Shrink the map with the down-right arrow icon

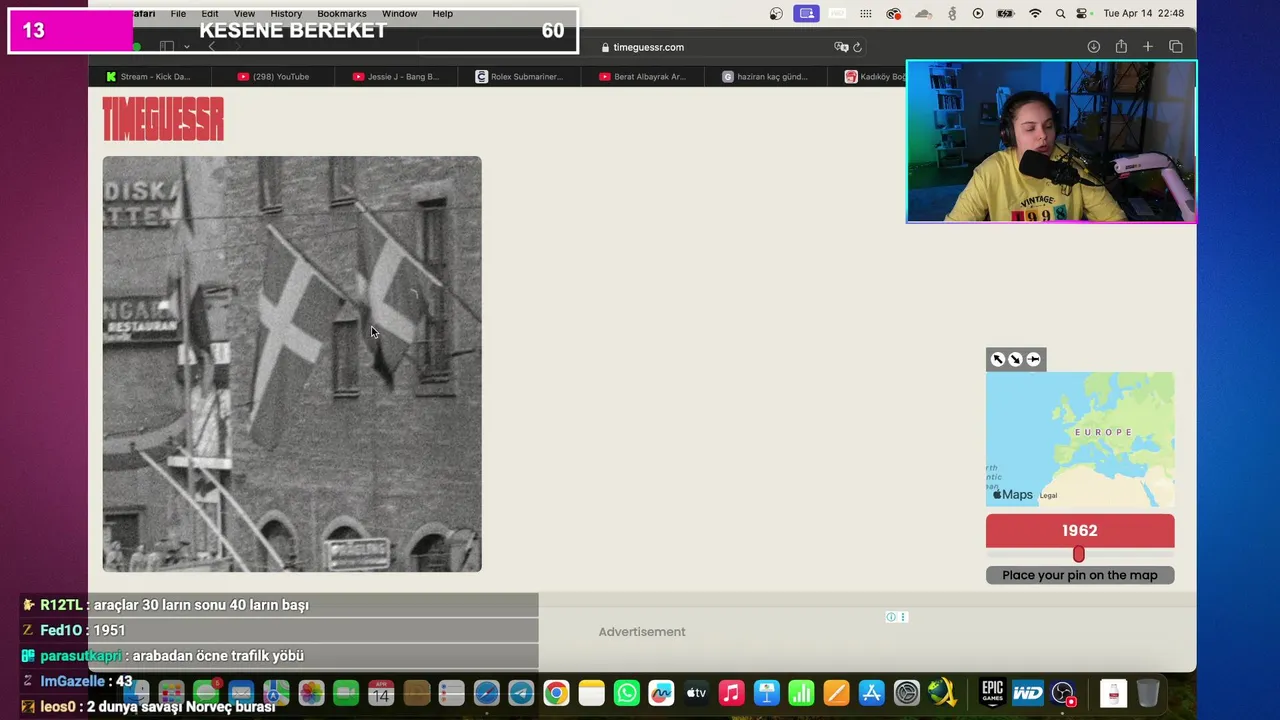point(1015,359)
